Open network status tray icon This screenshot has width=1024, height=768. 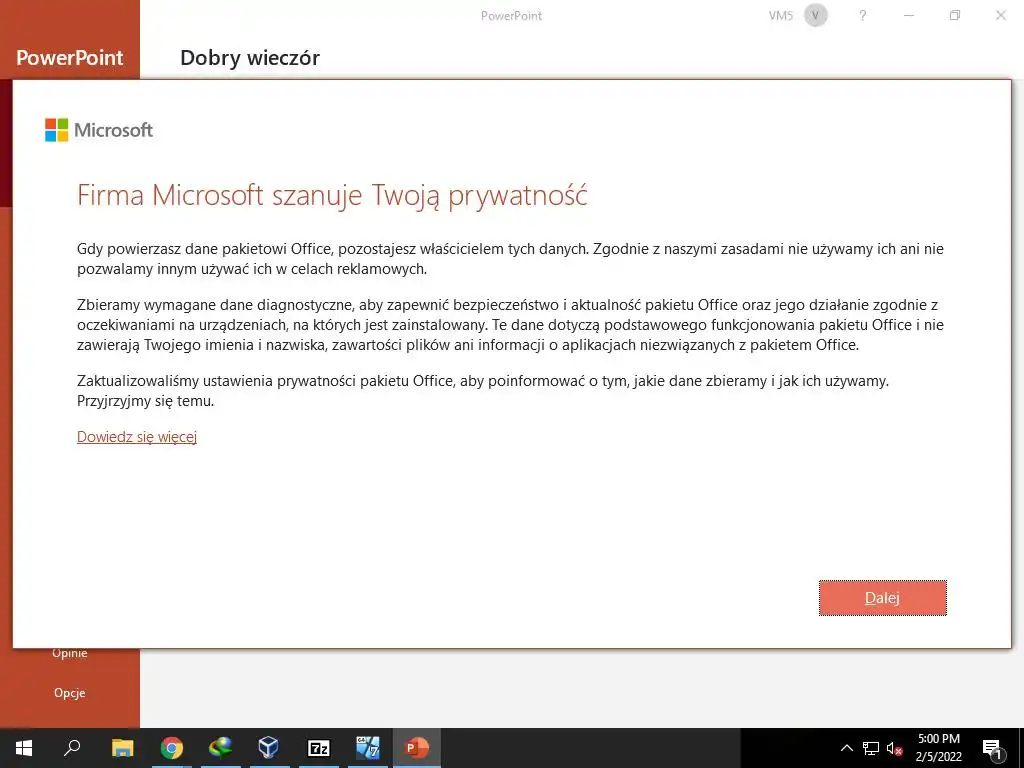click(x=871, y=748)
